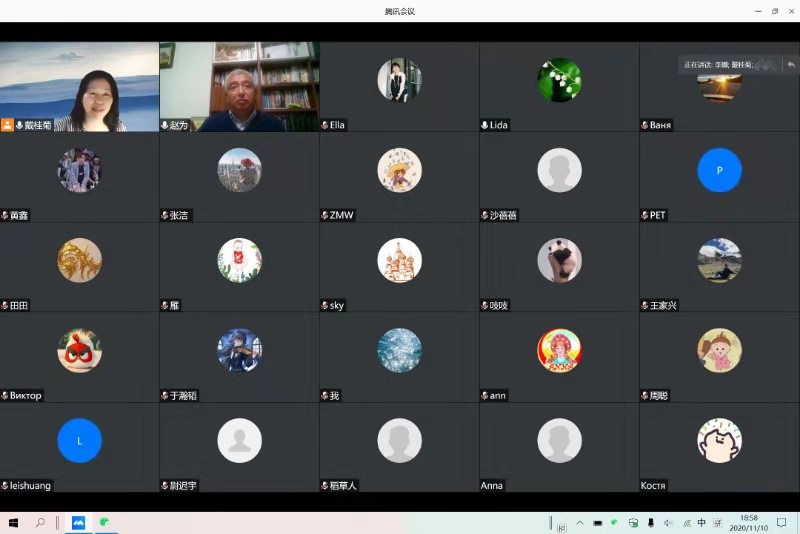Select the Виктор participant tile
This screenshot has width=800, height=534.
pyautogui.click(x=80, y=357)
